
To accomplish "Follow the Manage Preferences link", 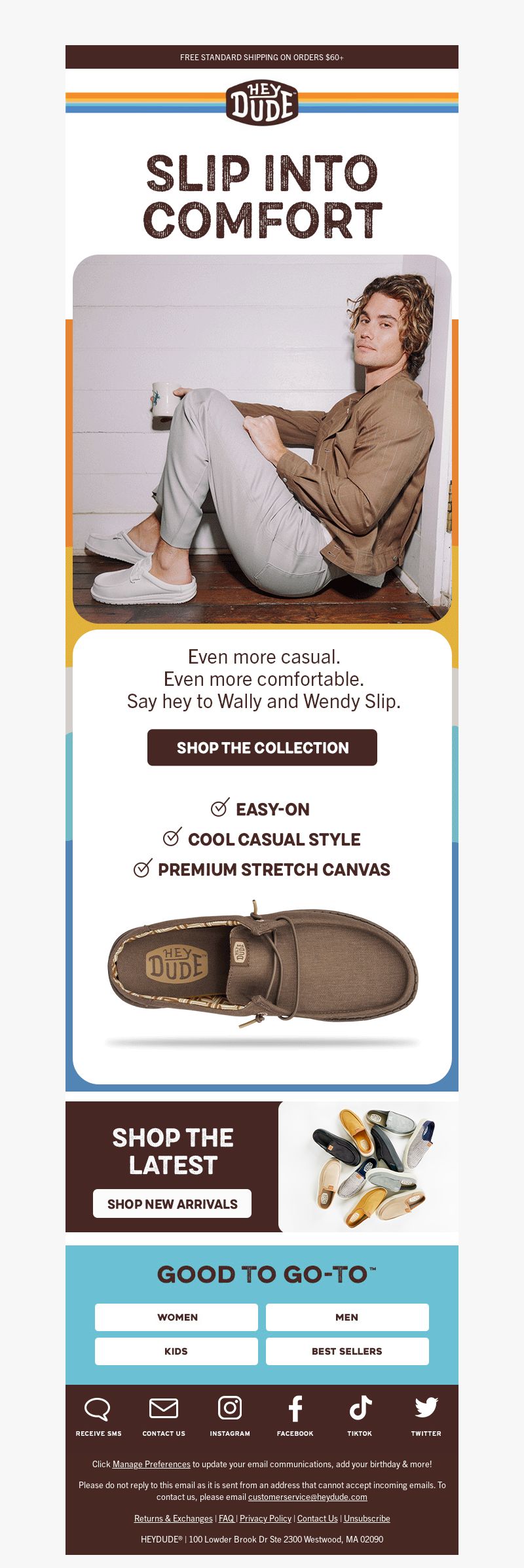I will pyautogui.click(x=151, y=1464).
